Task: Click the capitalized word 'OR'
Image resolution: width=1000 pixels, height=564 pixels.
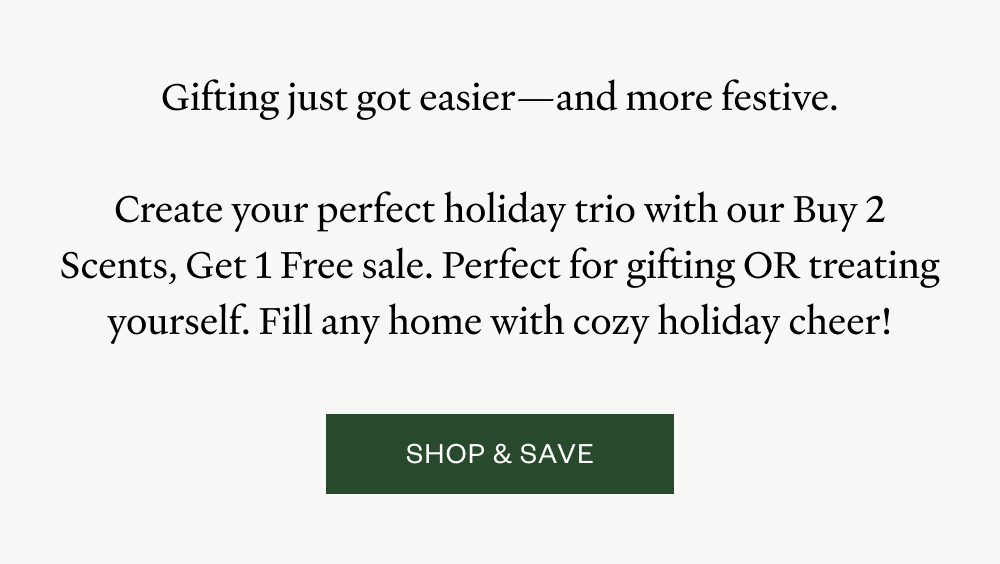Action: click(771, 267)
